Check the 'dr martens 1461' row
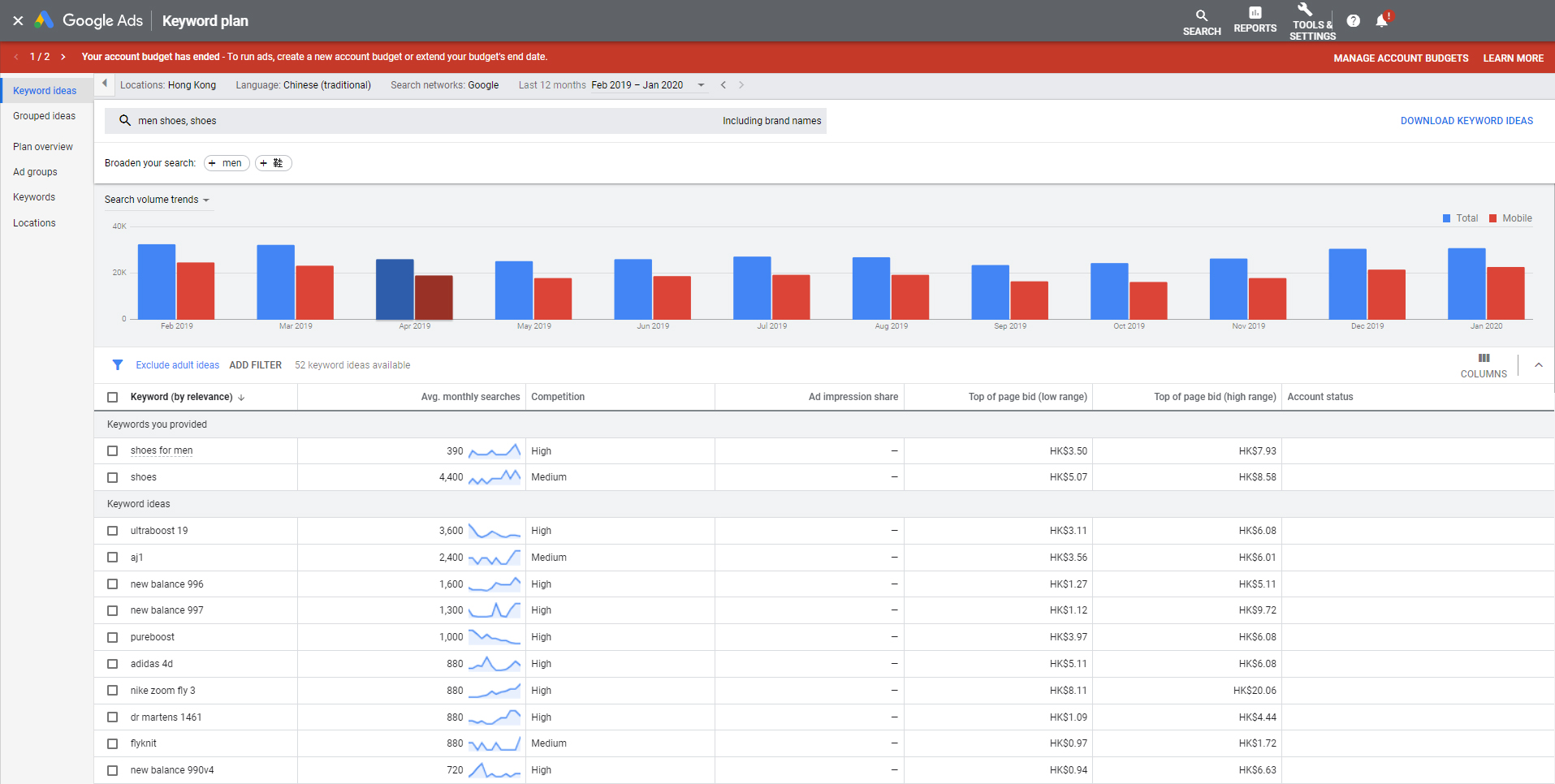Viewport: 1555px width, 784px height. click(x=113, y=717)
